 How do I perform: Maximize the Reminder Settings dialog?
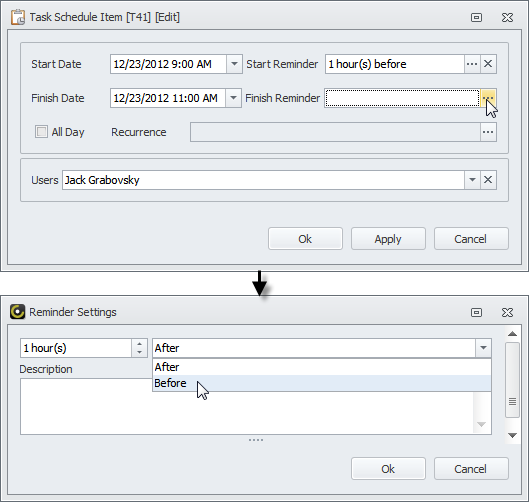click(476, 312)
